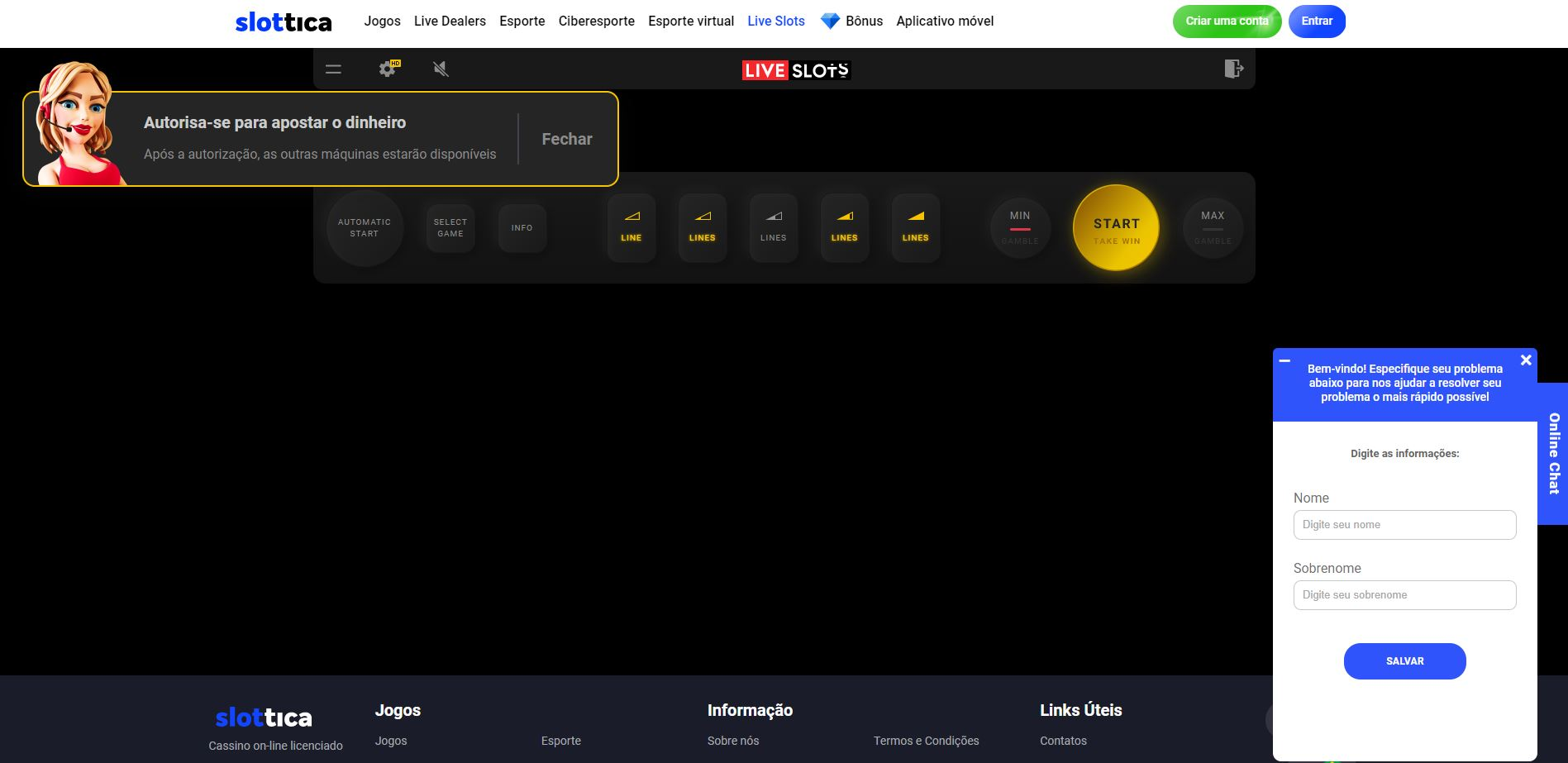Open the Aplicativo móvel menu item
This screenshot has height=763, width=1568.
[945, 21]
